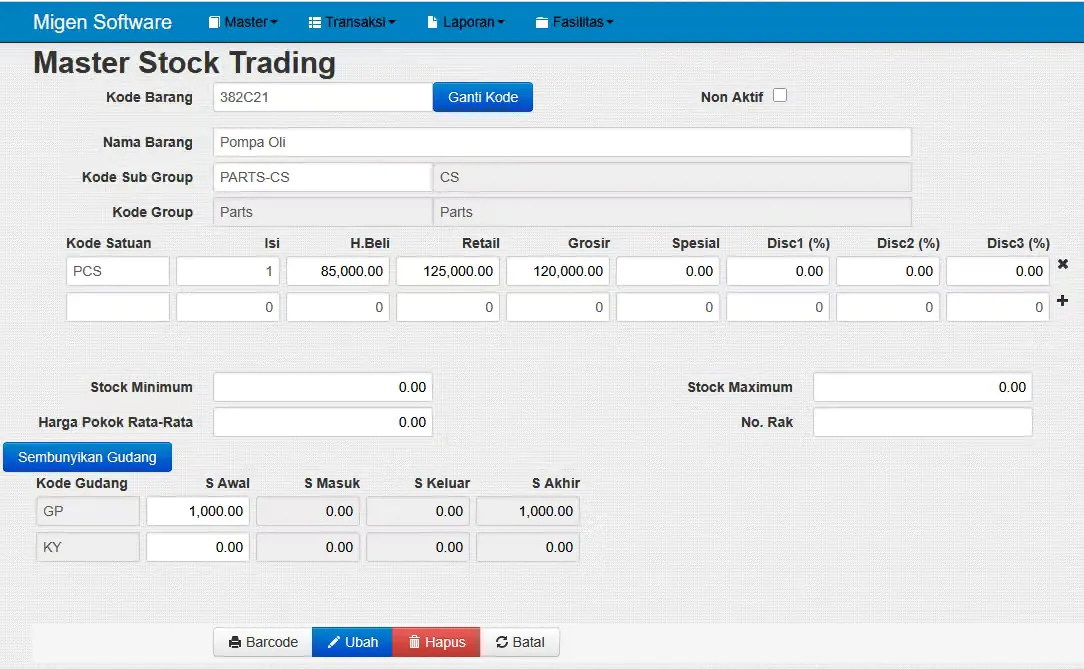
Task: Click the empty Kode Satuan field in second row
Action: [x=118, y=307]
